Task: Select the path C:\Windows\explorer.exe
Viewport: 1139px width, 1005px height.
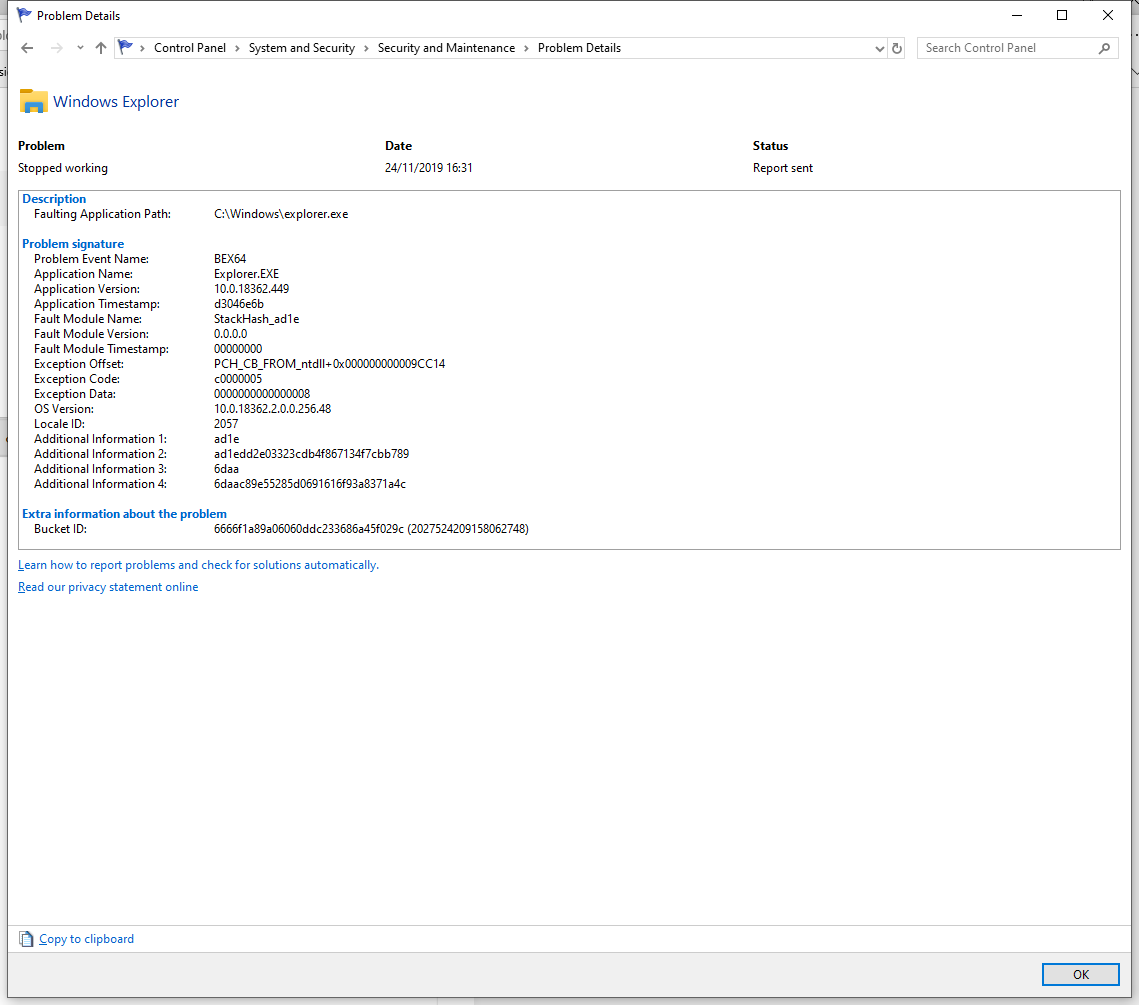Action: [281, 214]
